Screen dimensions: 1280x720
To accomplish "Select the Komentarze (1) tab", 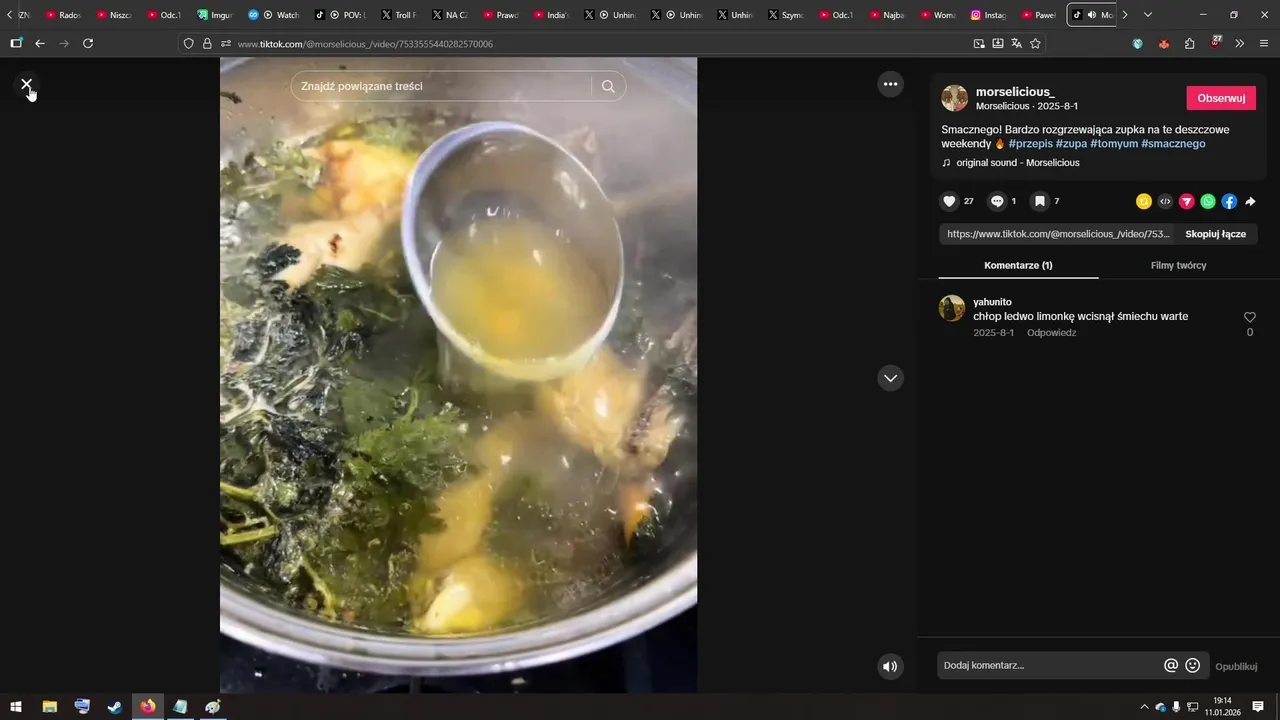I will (1018, 265).
